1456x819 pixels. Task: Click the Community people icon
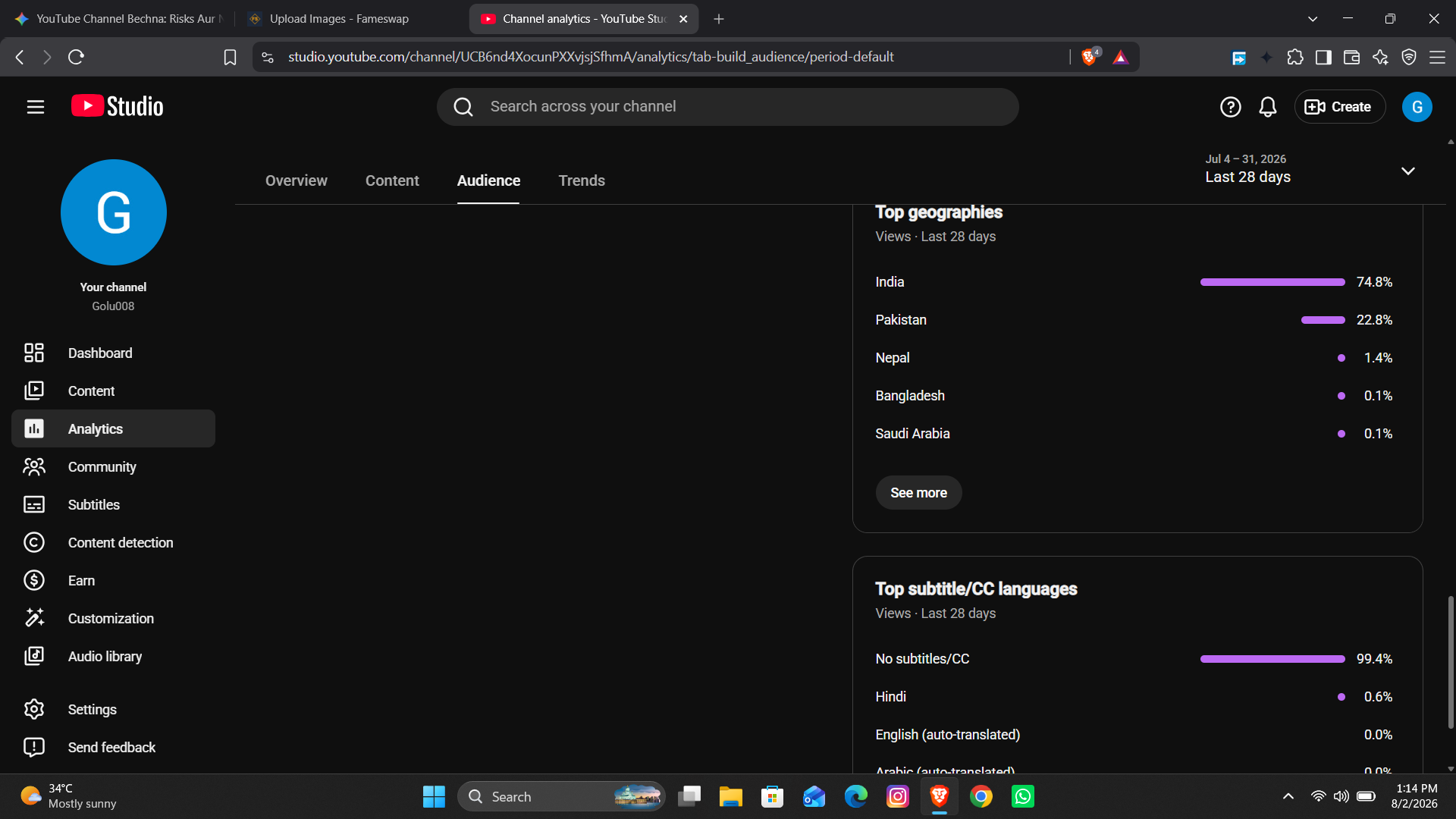click(x=34, y=466)
